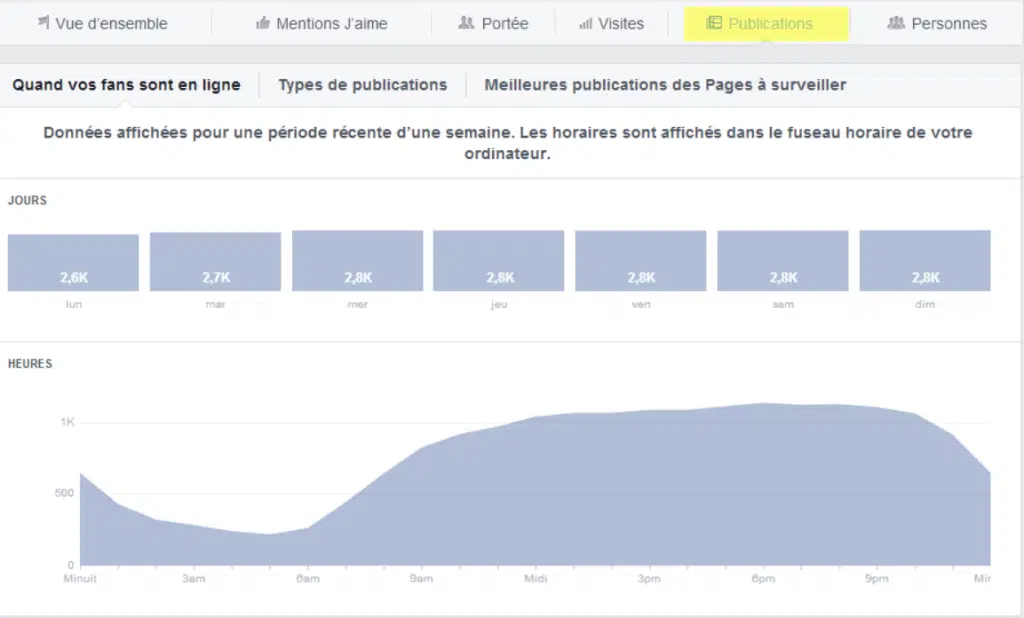Select the mar bar showing 2,7K
The height and width of the screenshot is (618, 1024).
tap(214, 260)
